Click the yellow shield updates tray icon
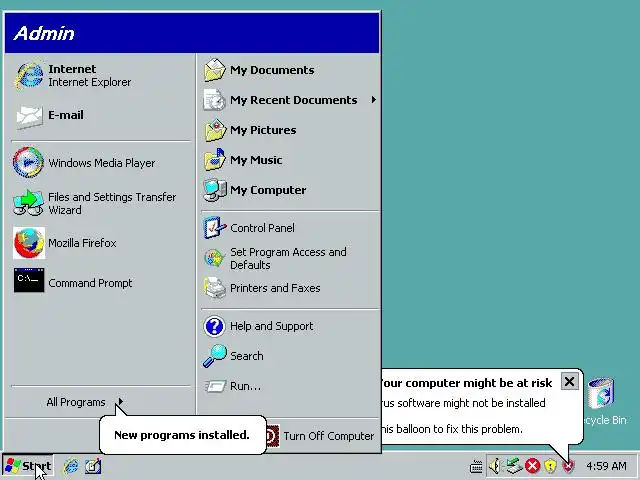640x480 pixels. pos(550,466)
